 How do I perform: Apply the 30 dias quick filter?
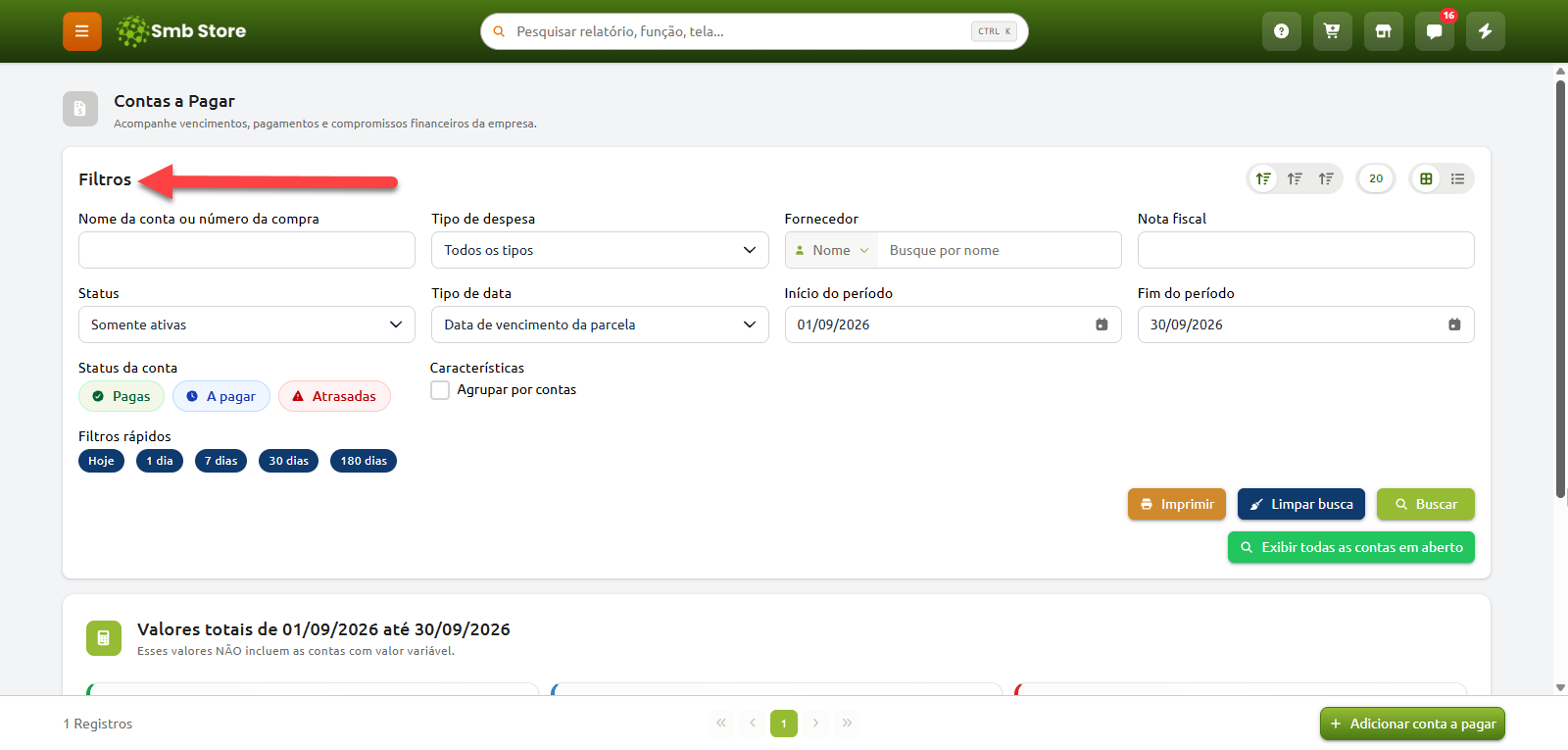click(288, 461)
